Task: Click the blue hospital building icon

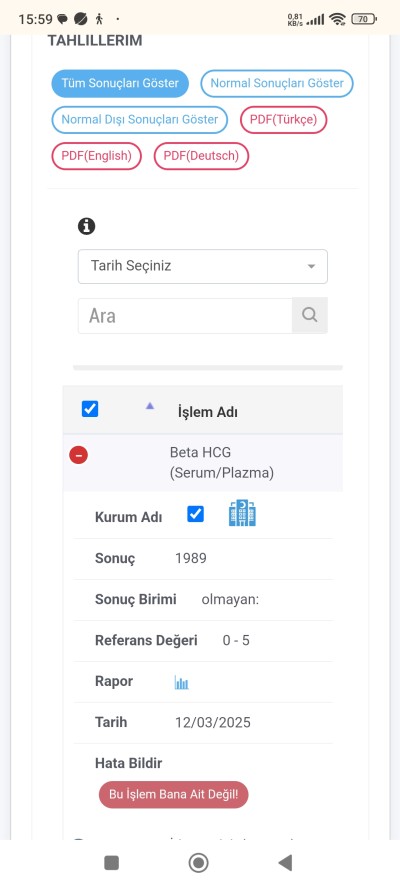Action: [x=242, y=513]
